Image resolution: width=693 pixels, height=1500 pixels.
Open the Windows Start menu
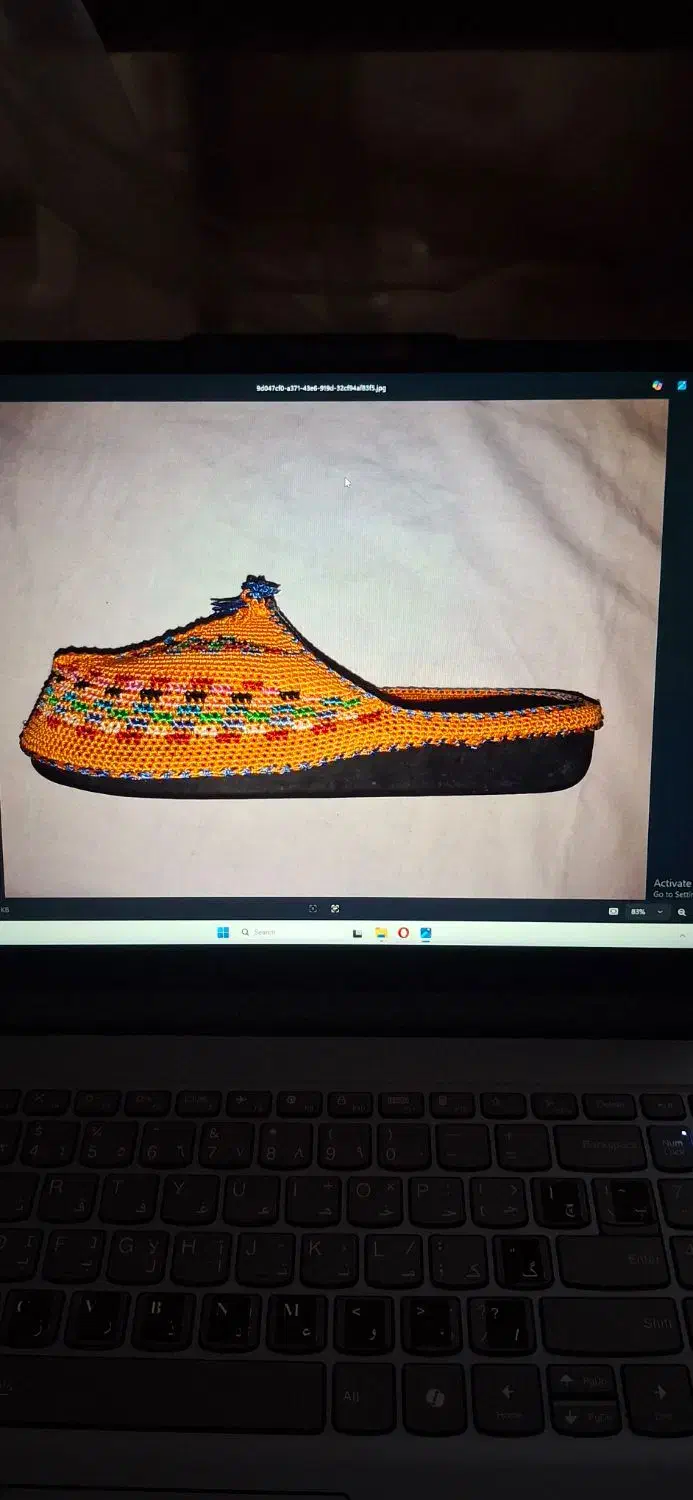tap(223, 933)
